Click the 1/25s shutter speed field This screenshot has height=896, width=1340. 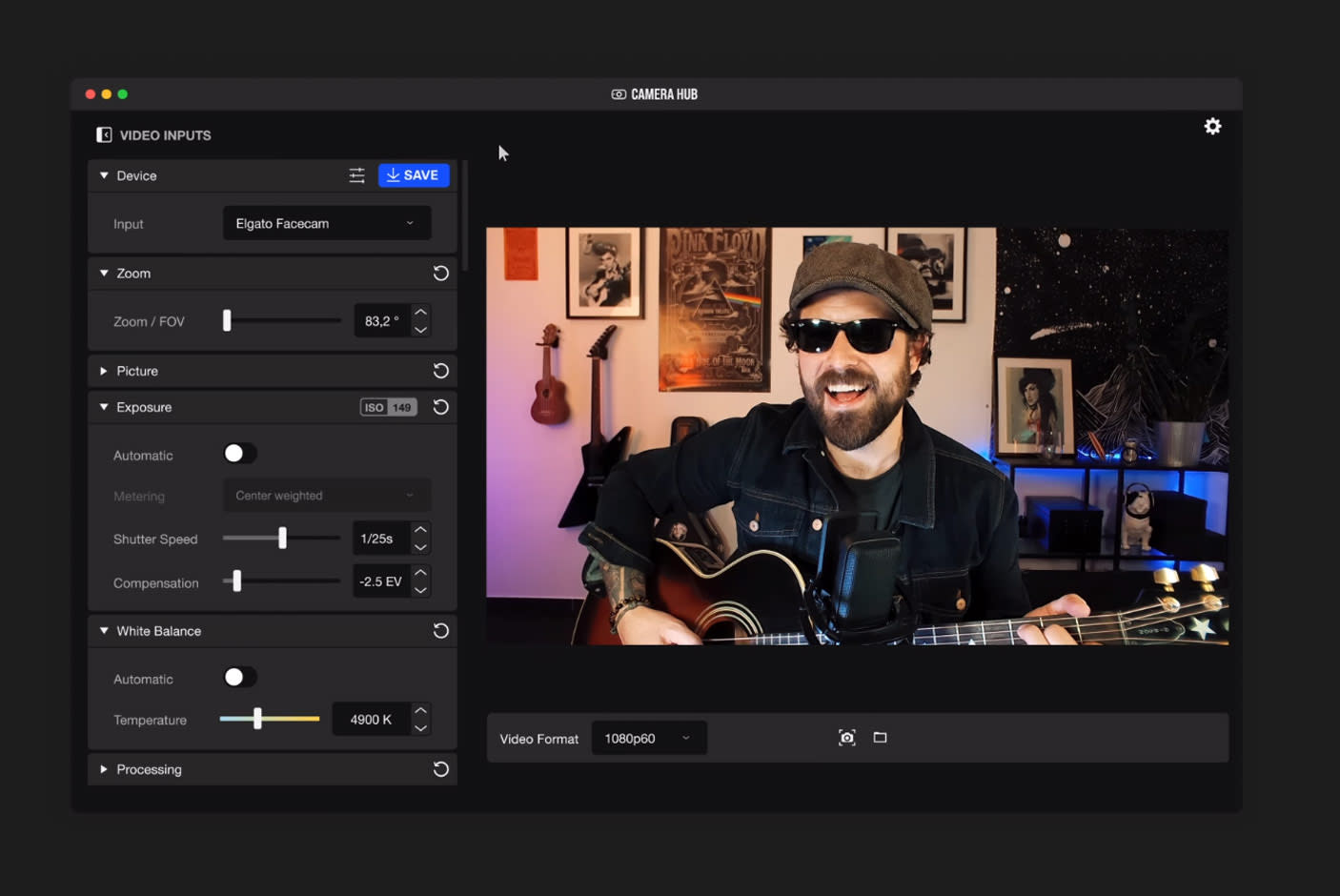click(381, 539)
